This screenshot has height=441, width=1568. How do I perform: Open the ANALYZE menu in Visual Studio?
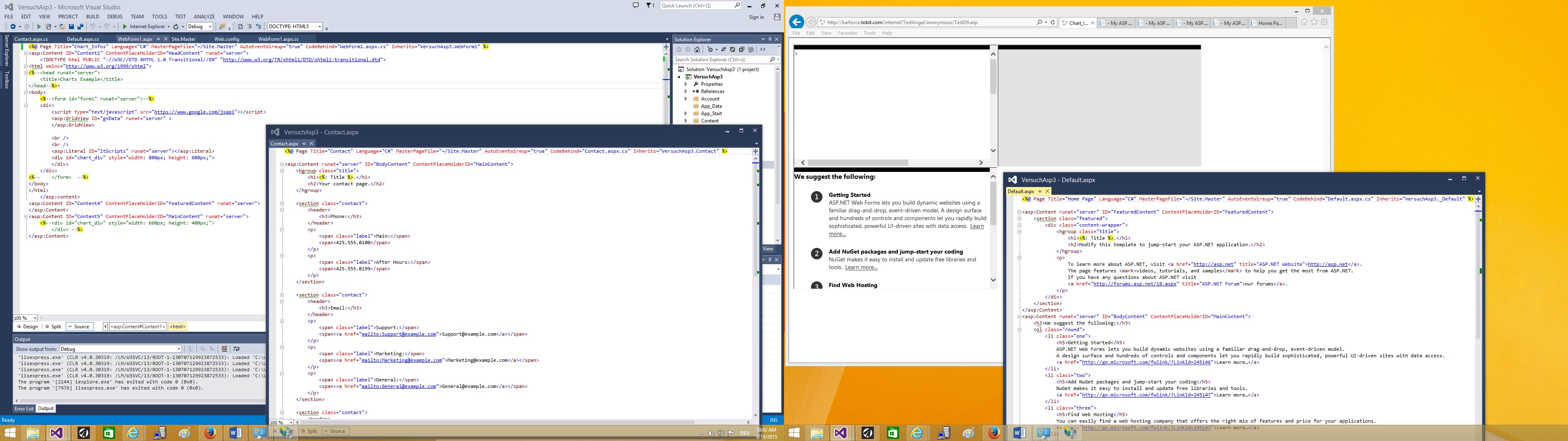(x=204, y=16)
